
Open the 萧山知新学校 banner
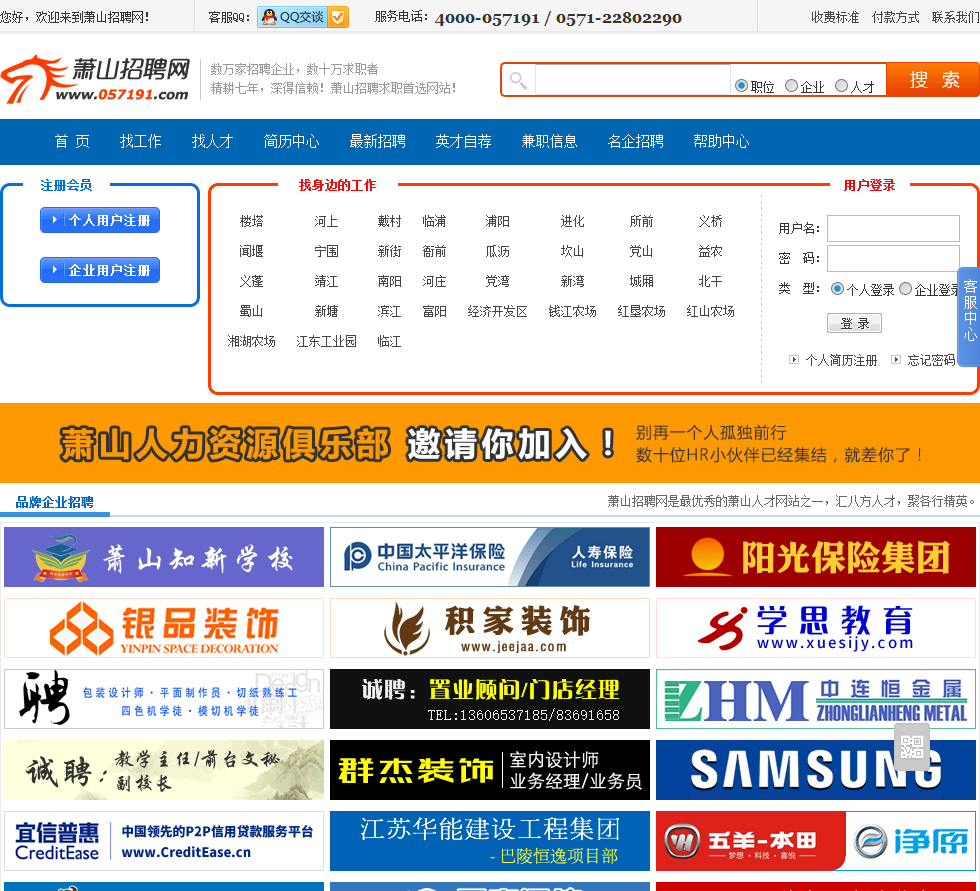(x=164, y=557)
